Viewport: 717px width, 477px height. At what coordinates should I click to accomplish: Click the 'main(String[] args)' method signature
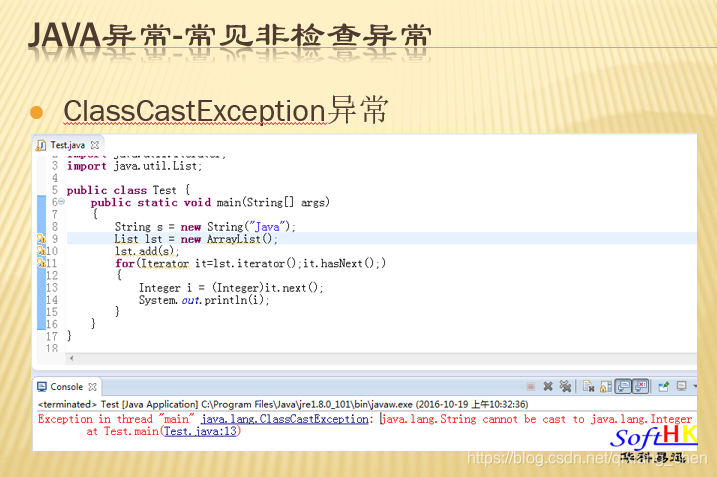click(x=273, y=203)
